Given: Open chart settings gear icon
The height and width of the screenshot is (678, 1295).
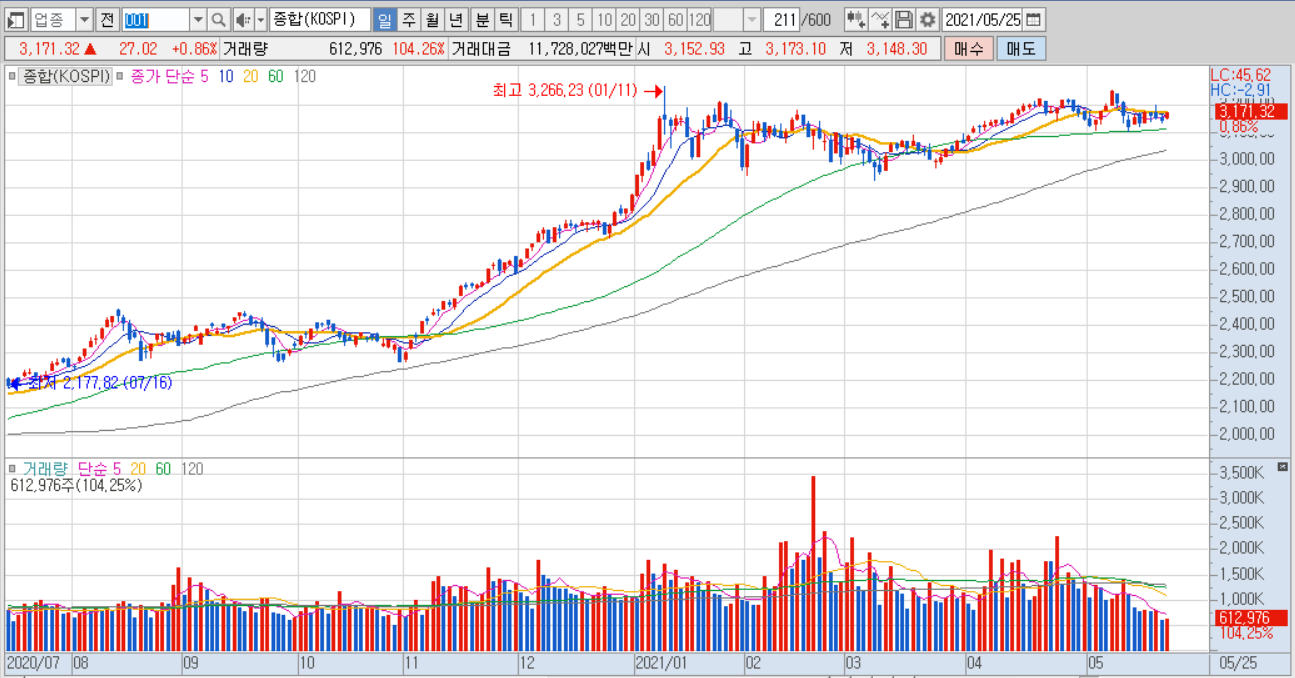Looking at the screenshot, I should (928, 19).
